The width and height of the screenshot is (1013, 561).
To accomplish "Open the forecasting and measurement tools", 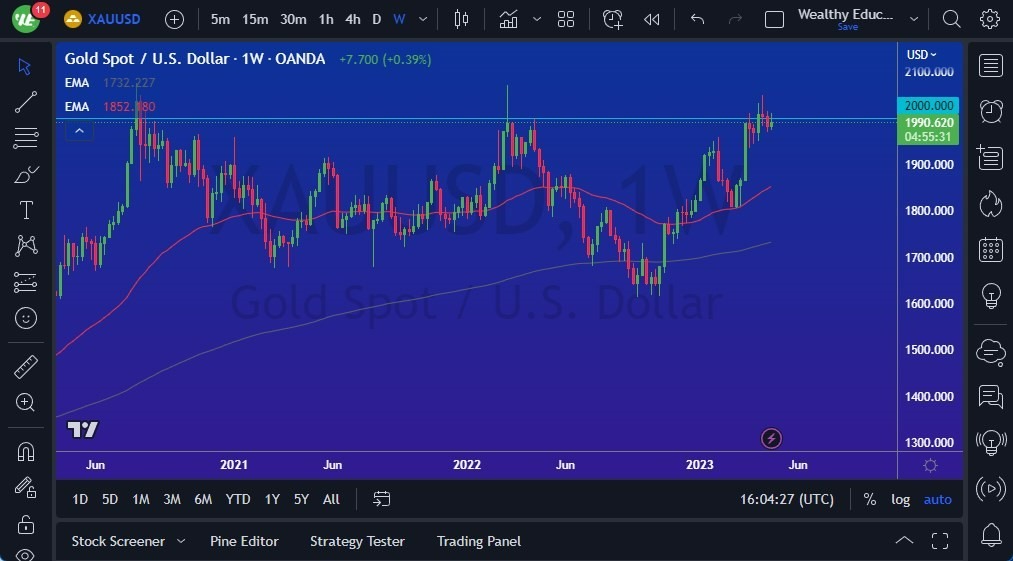I will pos(25,282).
